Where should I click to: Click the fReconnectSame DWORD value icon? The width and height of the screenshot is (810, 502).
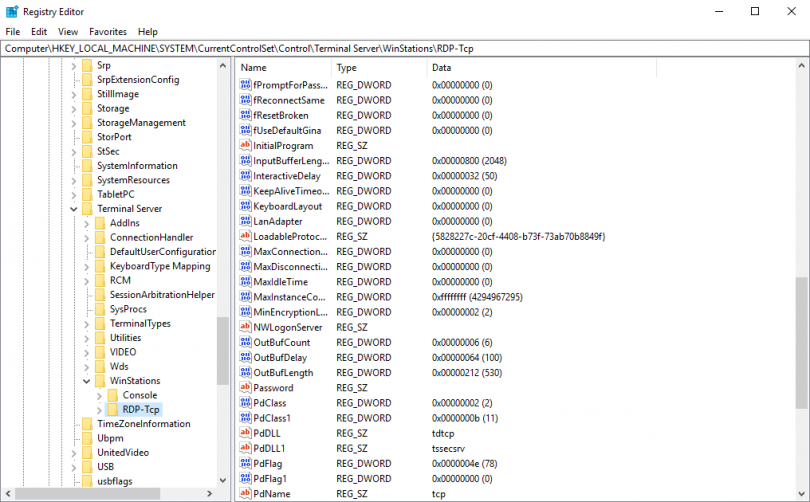(x=245, y=100)
